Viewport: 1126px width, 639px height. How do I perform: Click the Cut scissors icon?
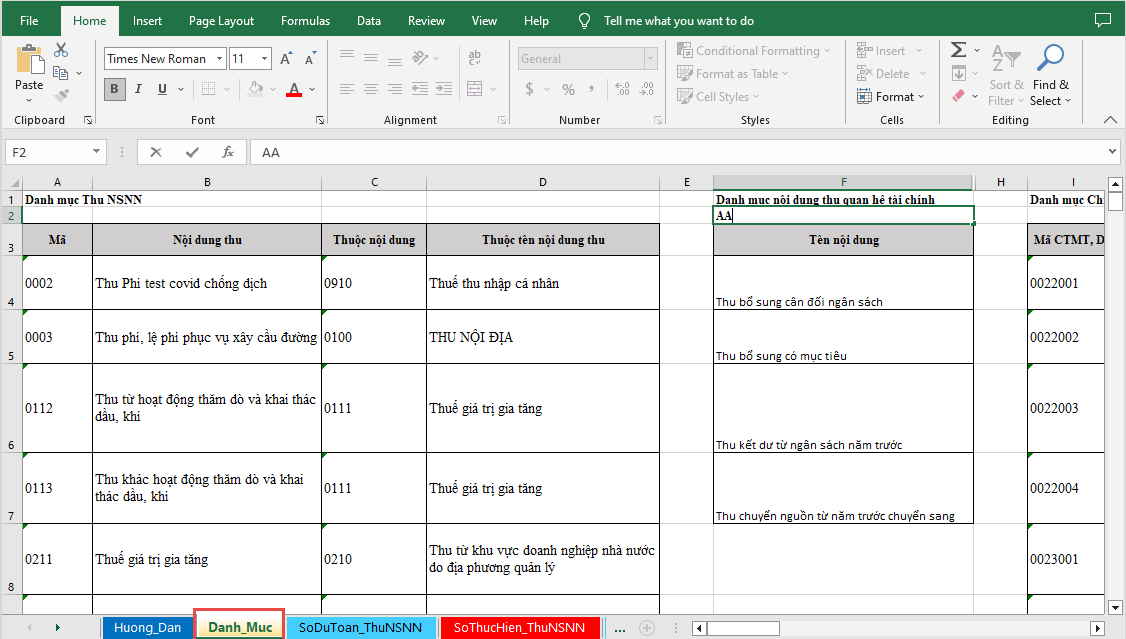point(61,50)
